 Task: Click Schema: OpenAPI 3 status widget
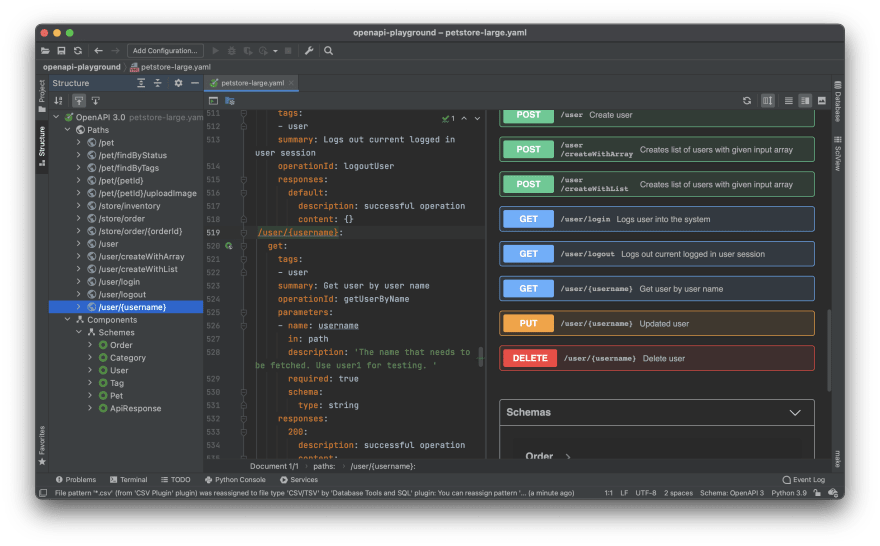pos(732,493)
